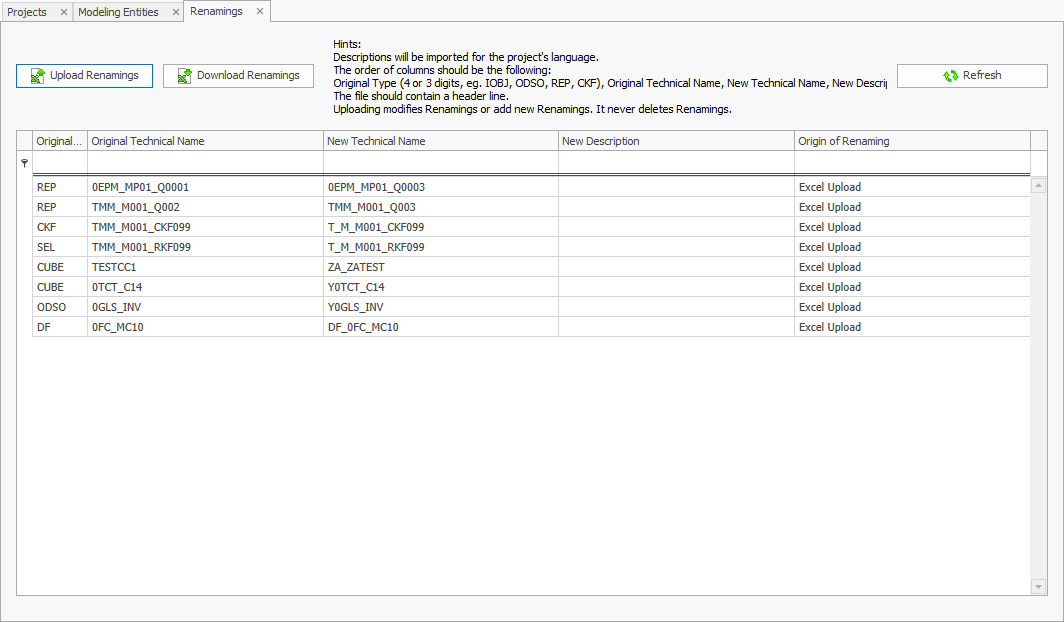The height and width of the screenshot is (622, 1064).
Task: Close the Renamings tab using its X icon
Action: click(x=259, y=11)
